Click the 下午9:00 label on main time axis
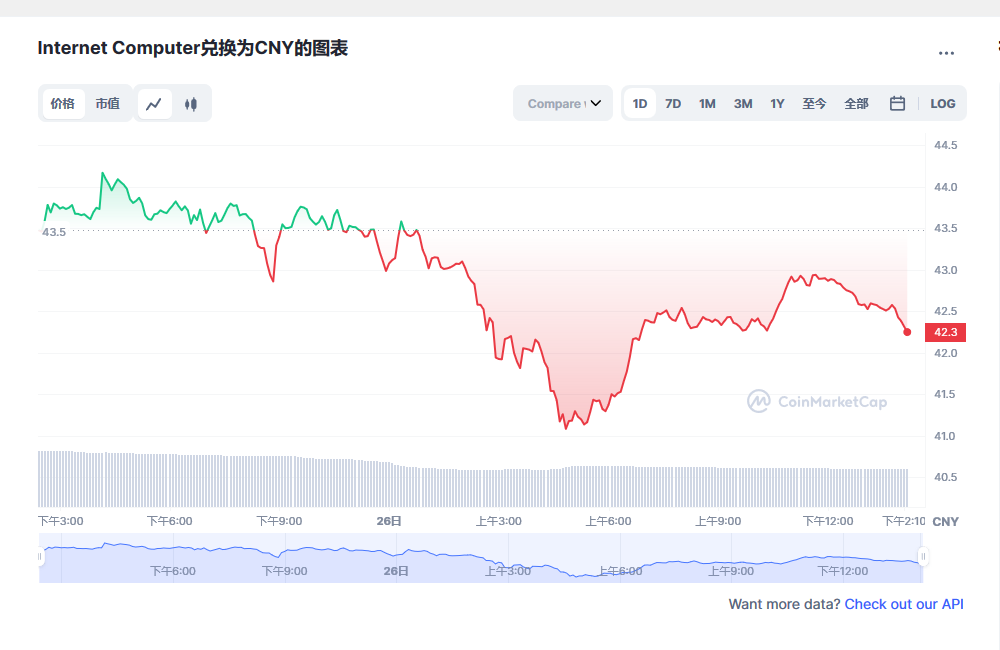Viewport: 1000px width, 650px height. click(279, 521)
